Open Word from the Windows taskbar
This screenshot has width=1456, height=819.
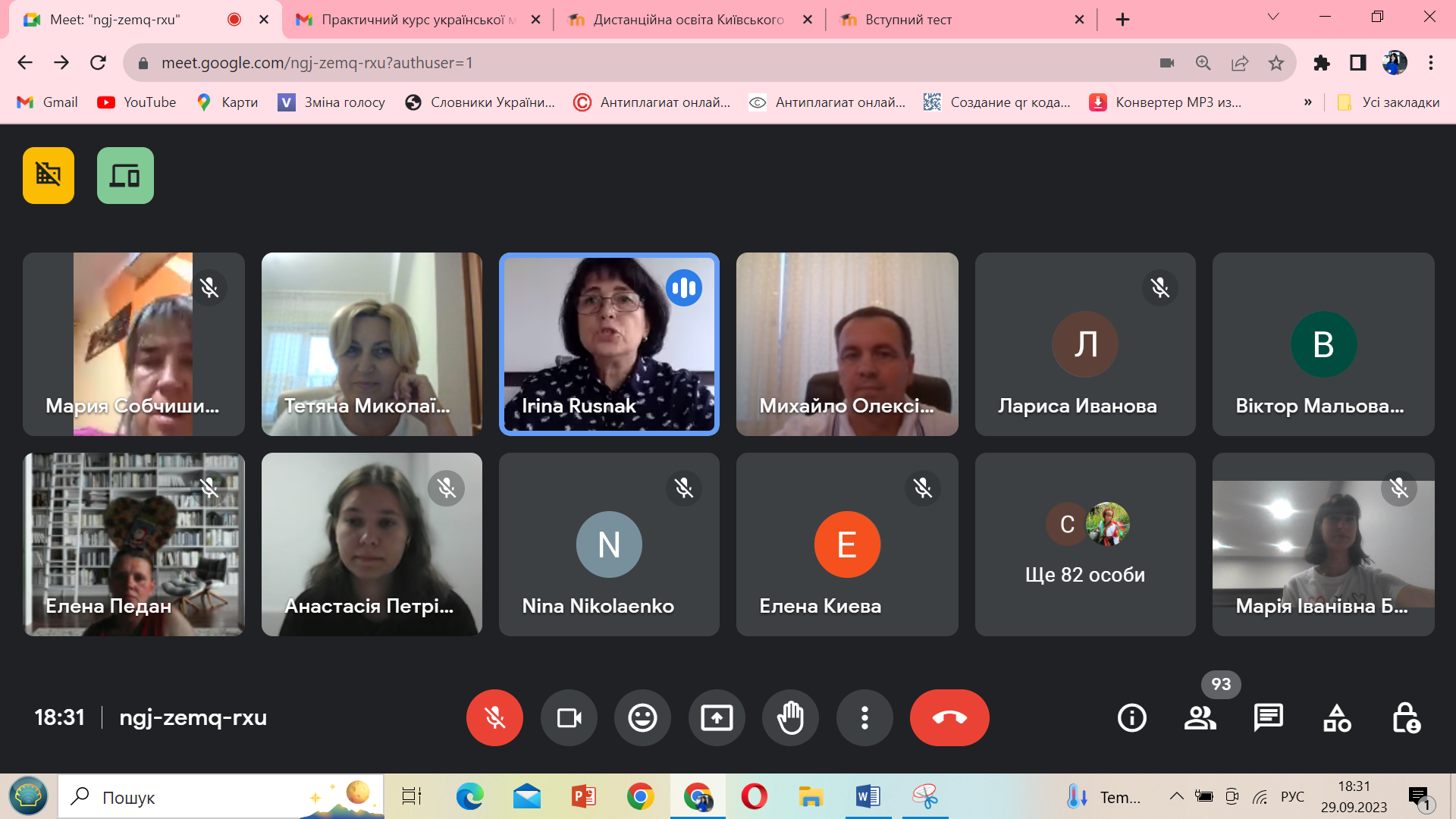click(x=868, y=797)
